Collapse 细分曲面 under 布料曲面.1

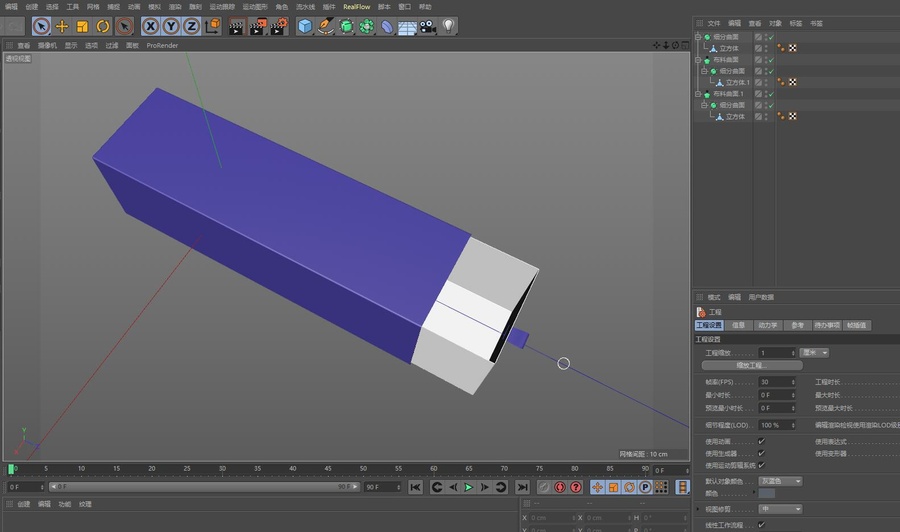[705, 105]
